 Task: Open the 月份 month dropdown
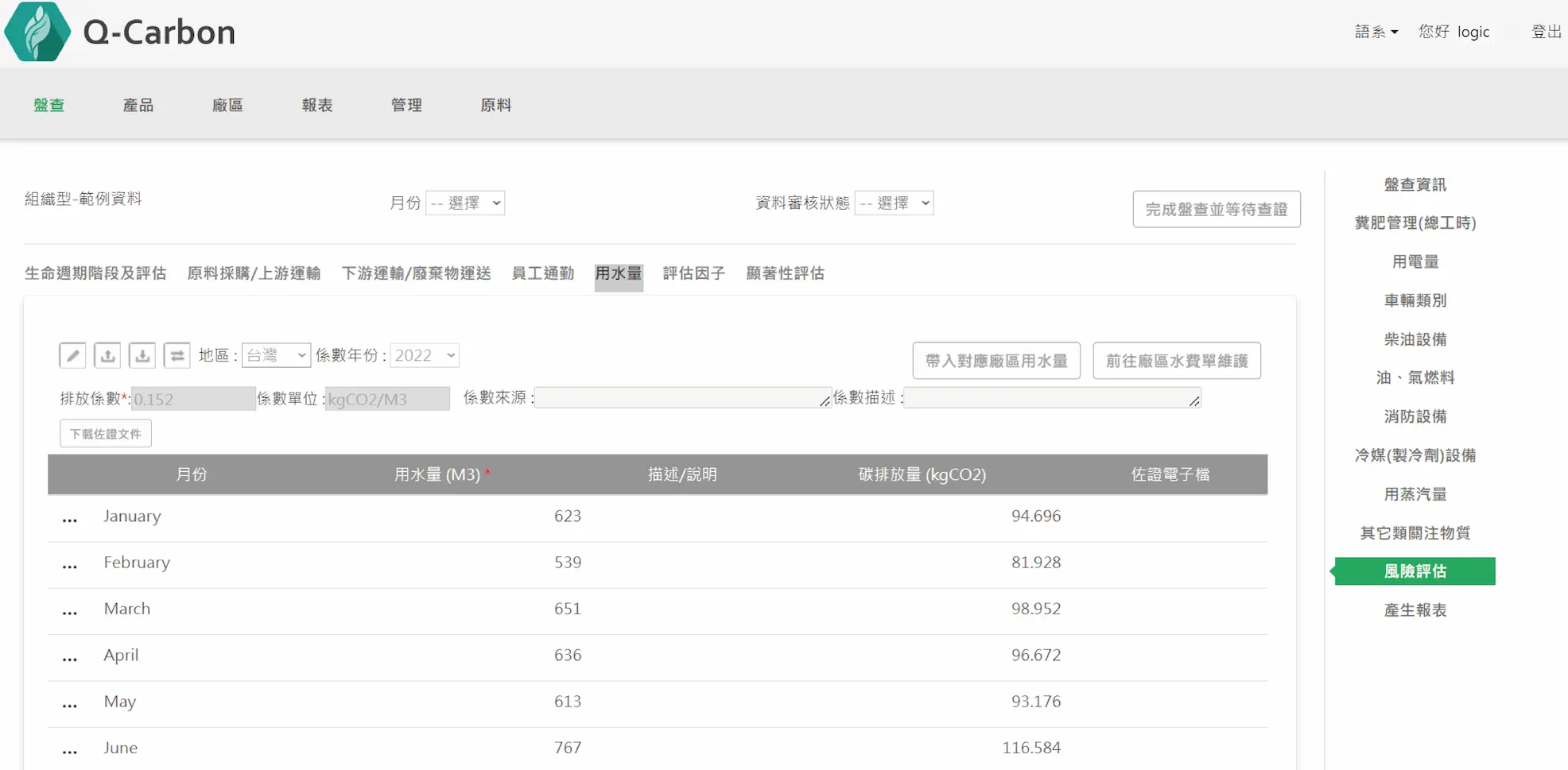[x=465, y=203]
